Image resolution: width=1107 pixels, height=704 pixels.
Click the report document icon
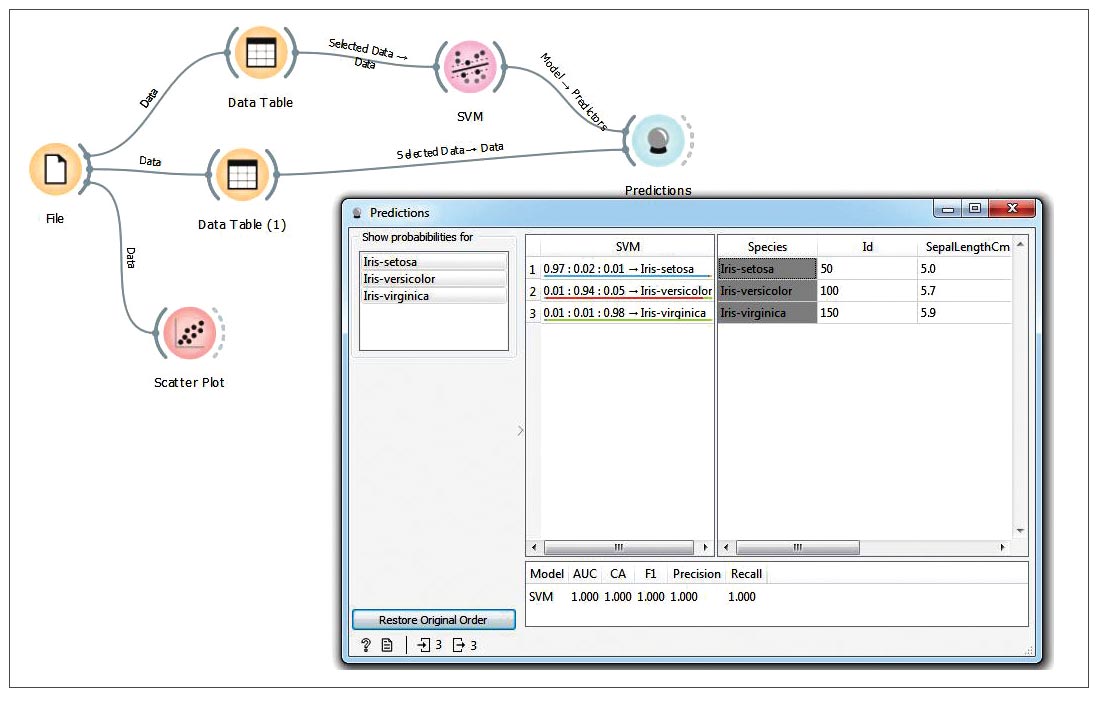pos(387,645)
